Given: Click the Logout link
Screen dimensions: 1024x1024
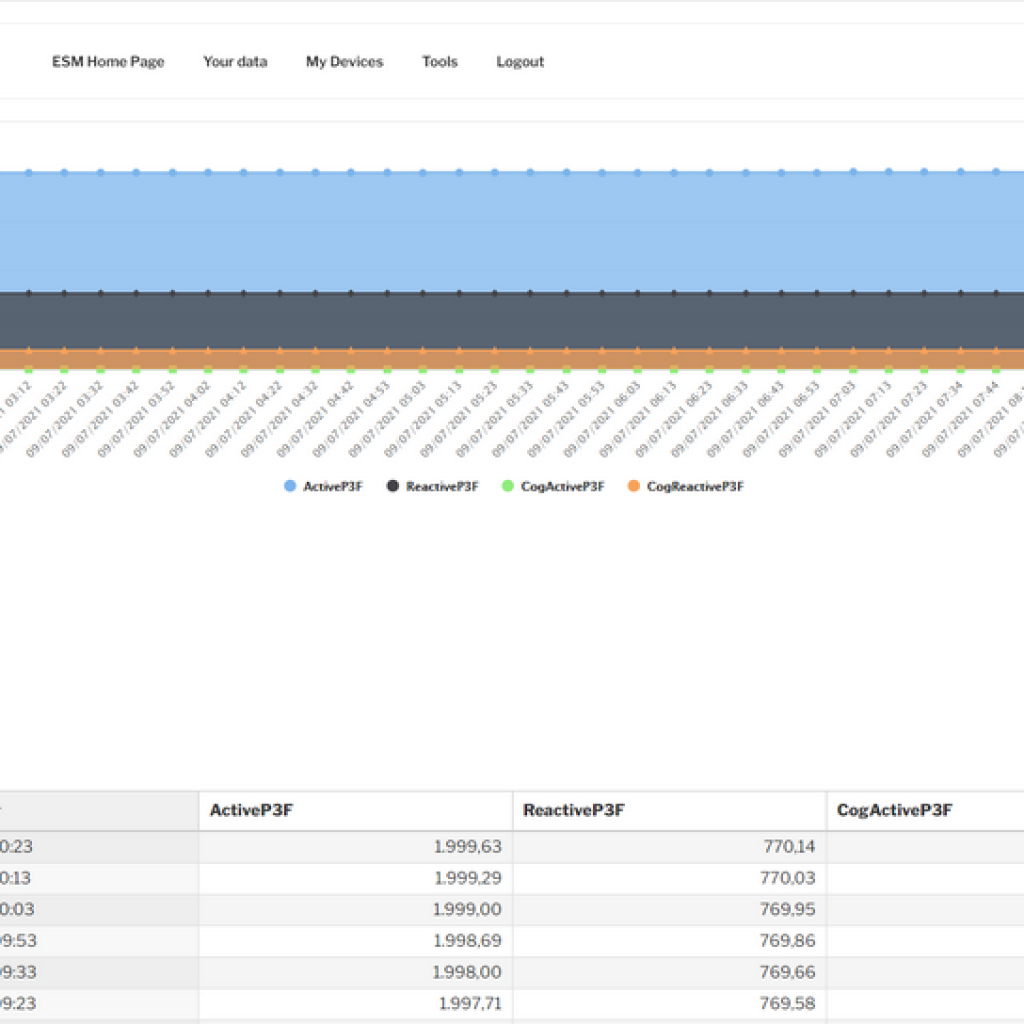Looking at the screenshot, I should 520,62.
